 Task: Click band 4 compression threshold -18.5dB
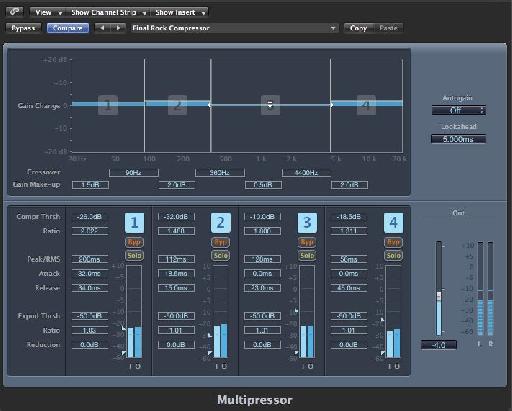(349, 217)
